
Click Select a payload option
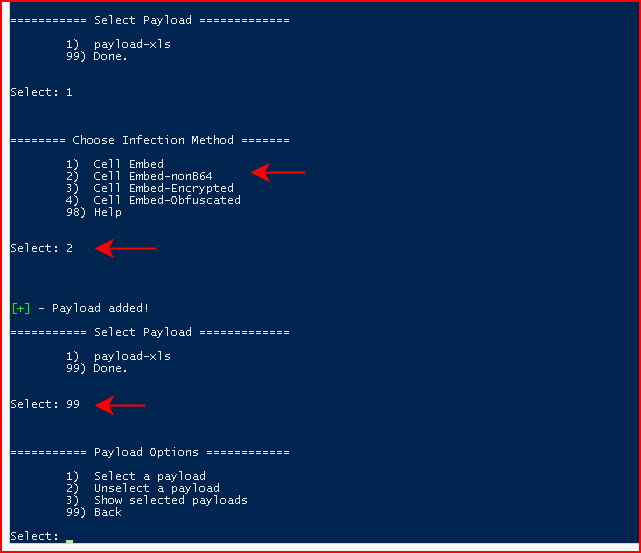[136, 476]
